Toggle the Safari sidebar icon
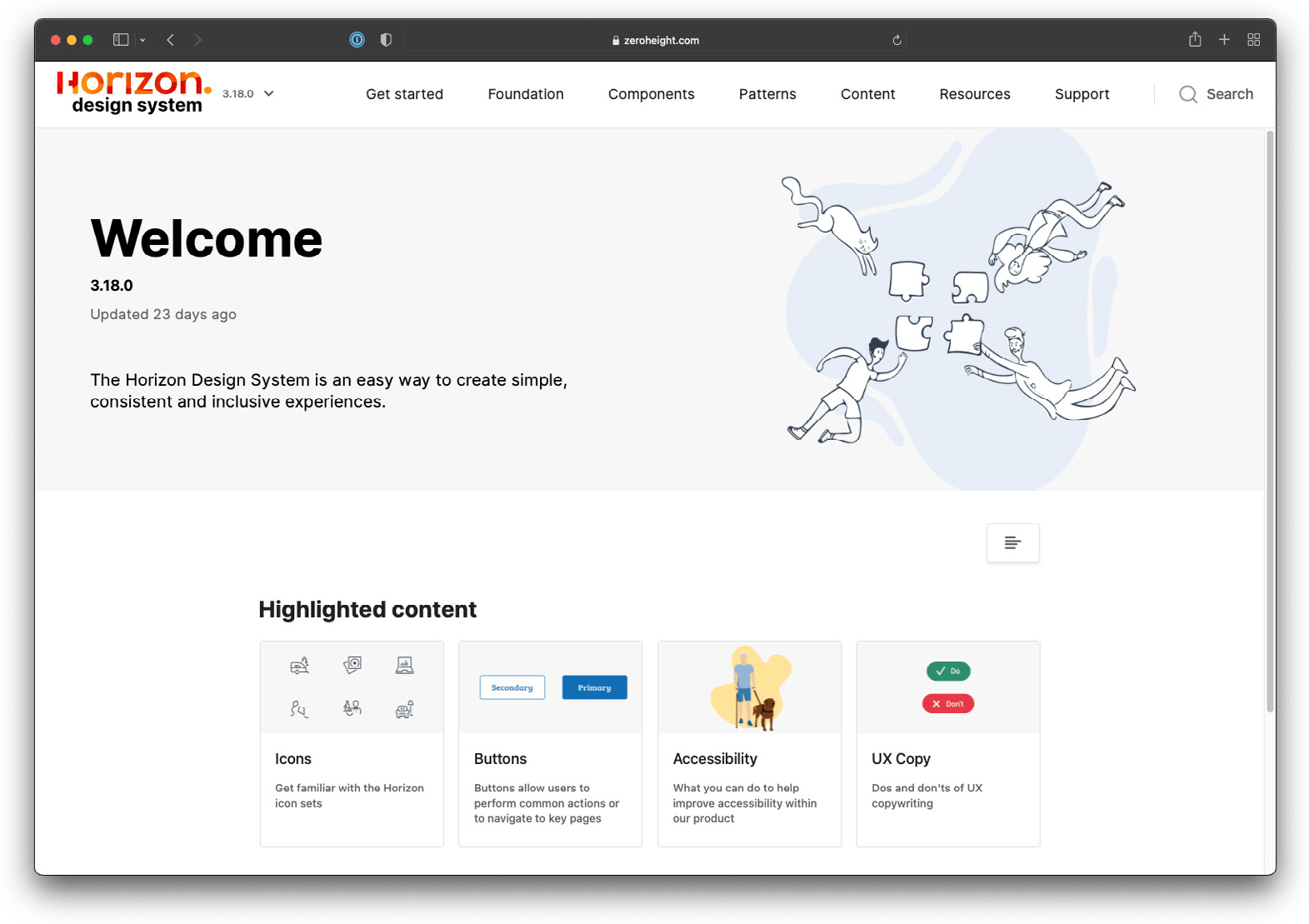Viewport: 1309px width, 924px height. 121,40
